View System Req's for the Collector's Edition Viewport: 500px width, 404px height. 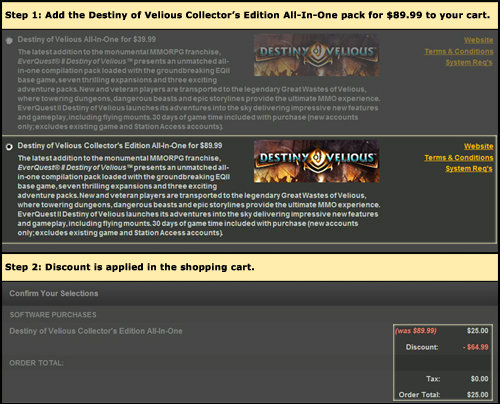[469, 169]
